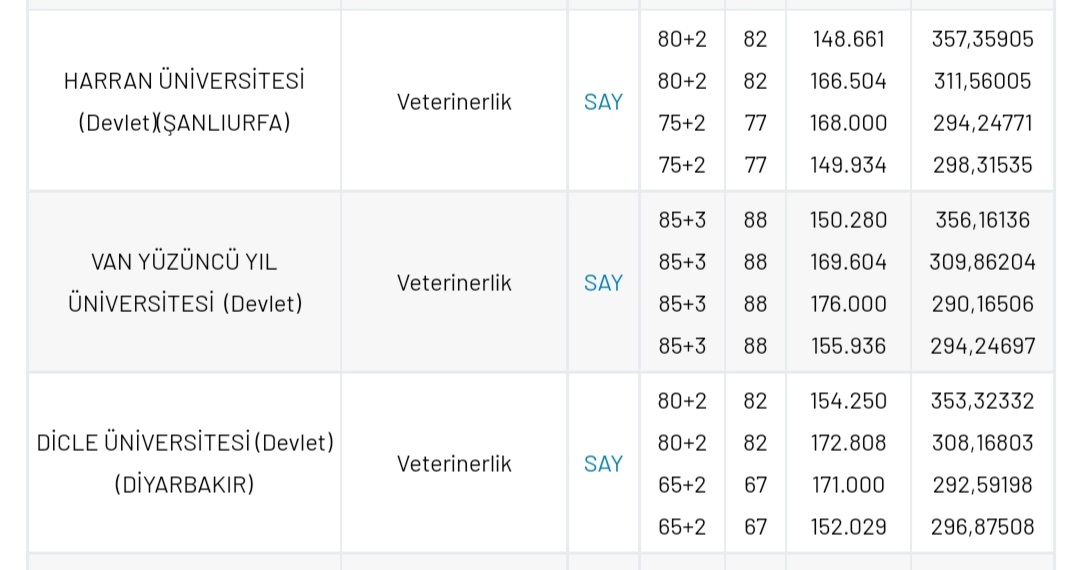Open the SAY link in Van Yüzüncü Yıl row
1080x570 pixels.
603,283
